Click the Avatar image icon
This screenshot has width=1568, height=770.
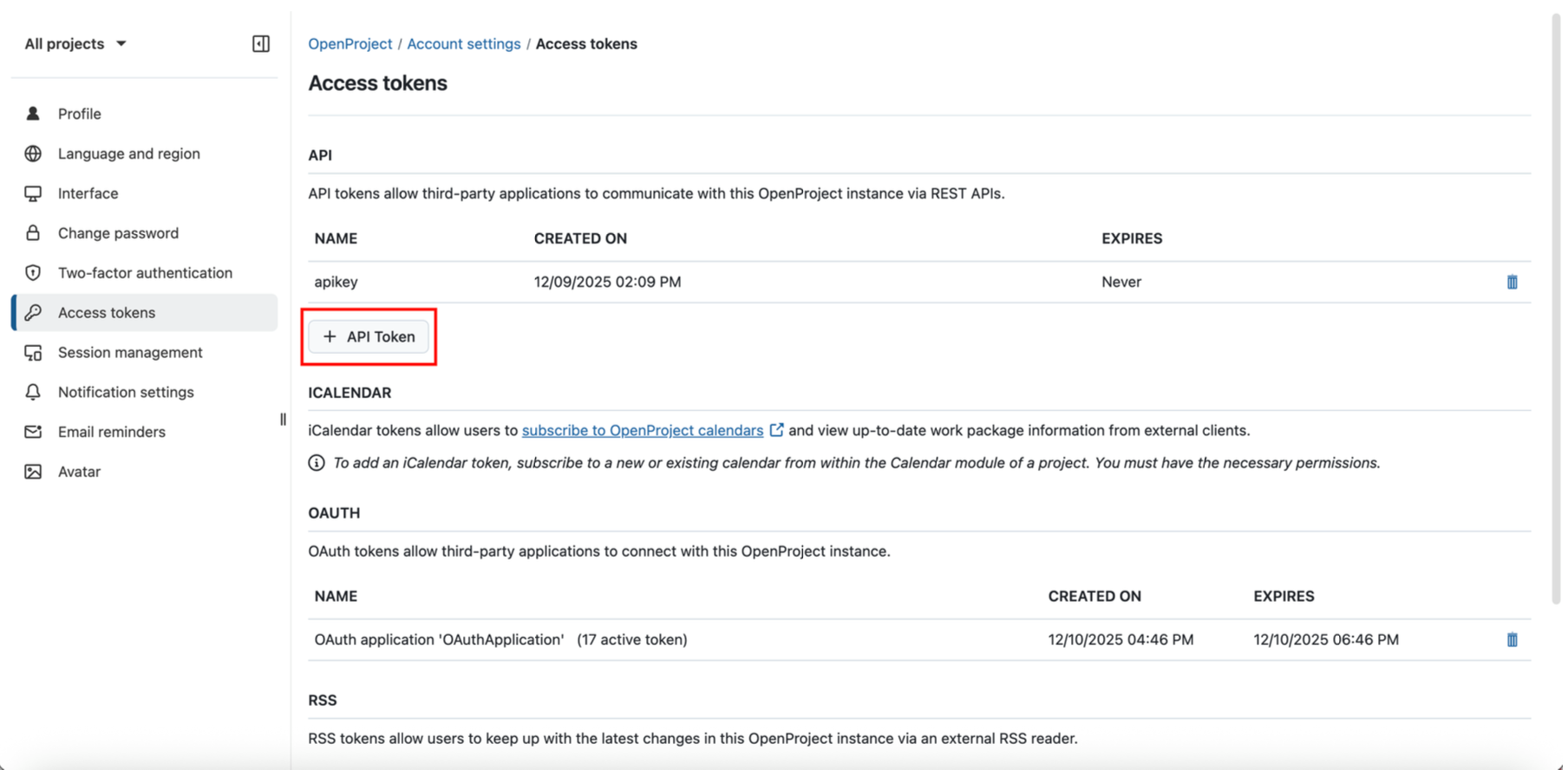click(33, 472)
